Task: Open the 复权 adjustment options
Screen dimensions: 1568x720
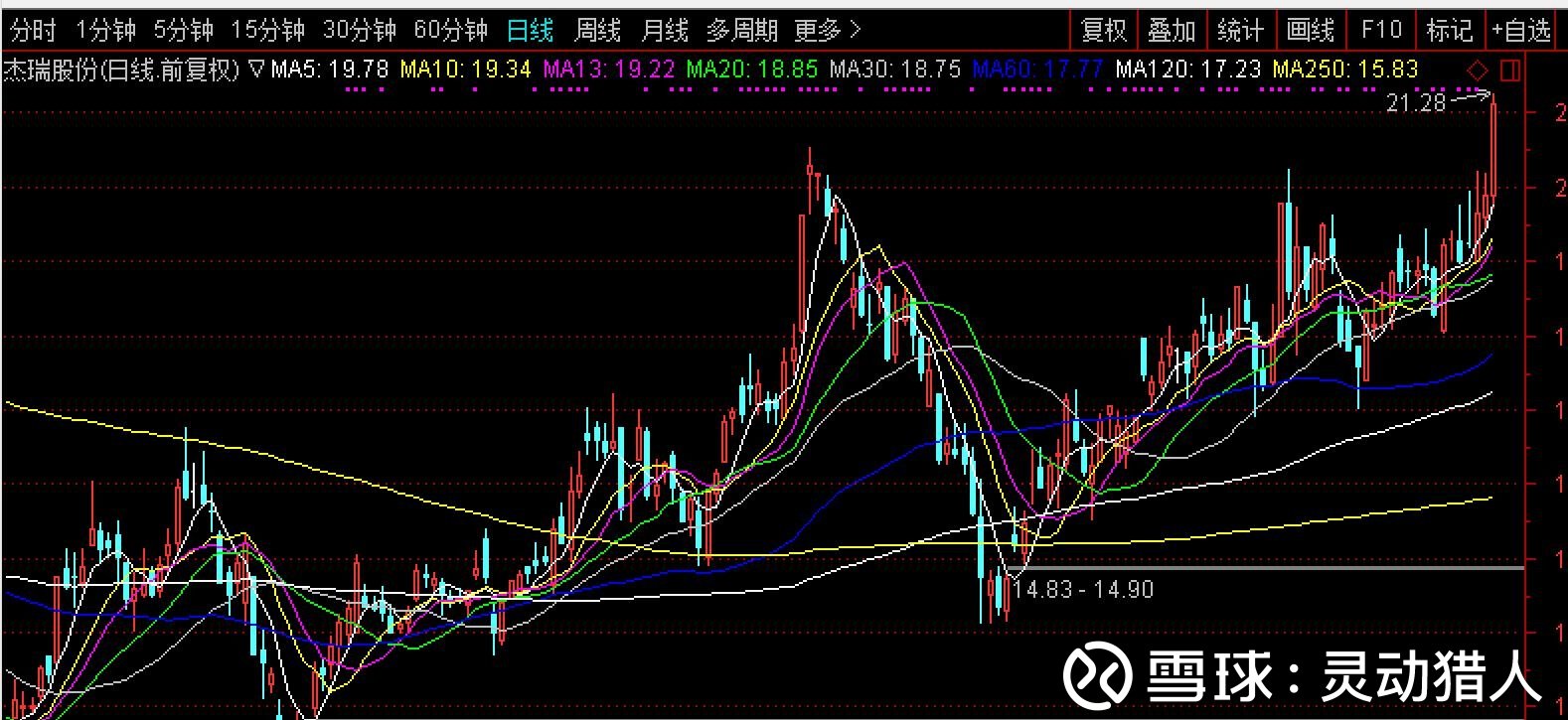Action: click(x=1103, y=31)
